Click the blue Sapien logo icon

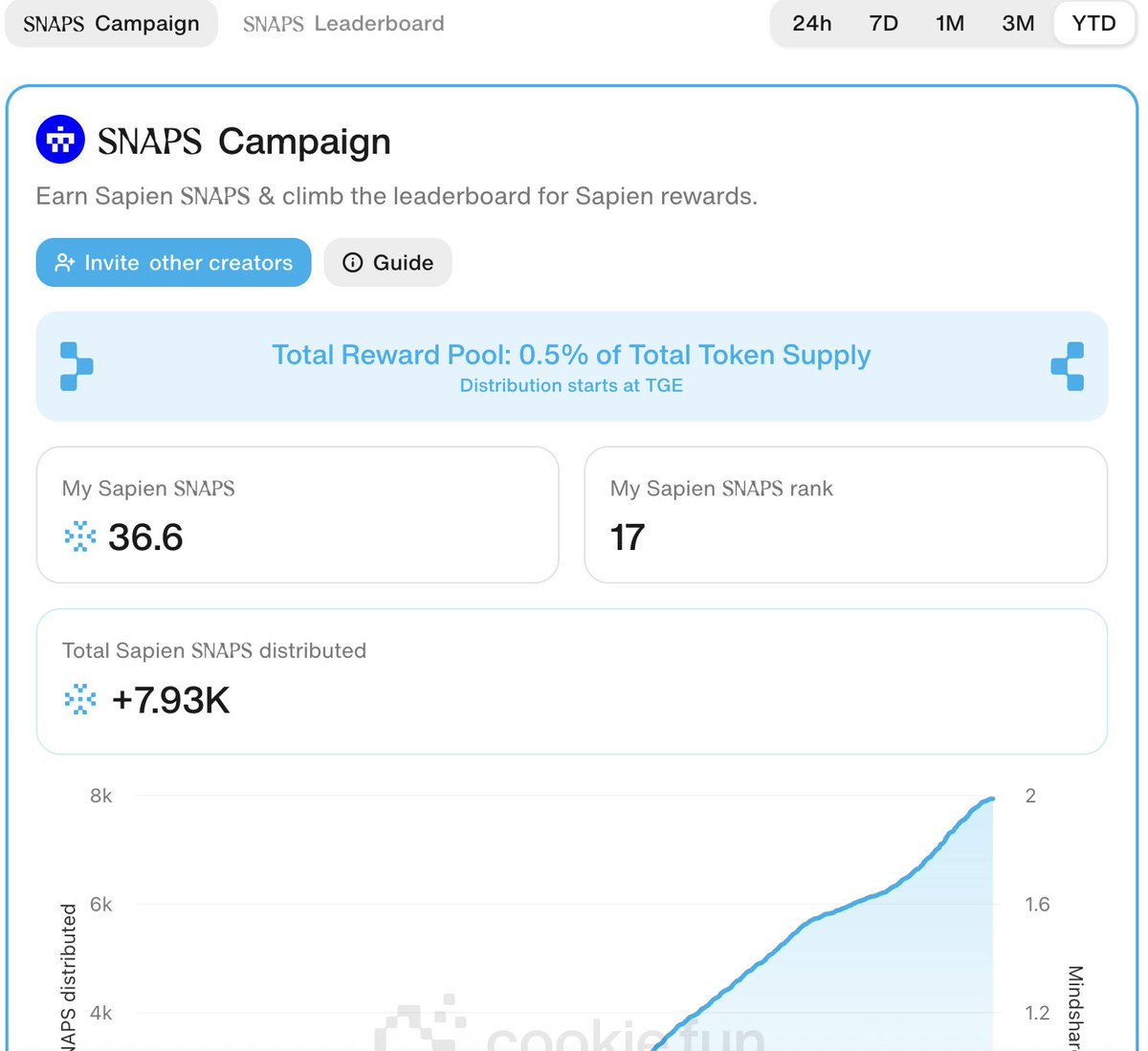pos(60,140)
